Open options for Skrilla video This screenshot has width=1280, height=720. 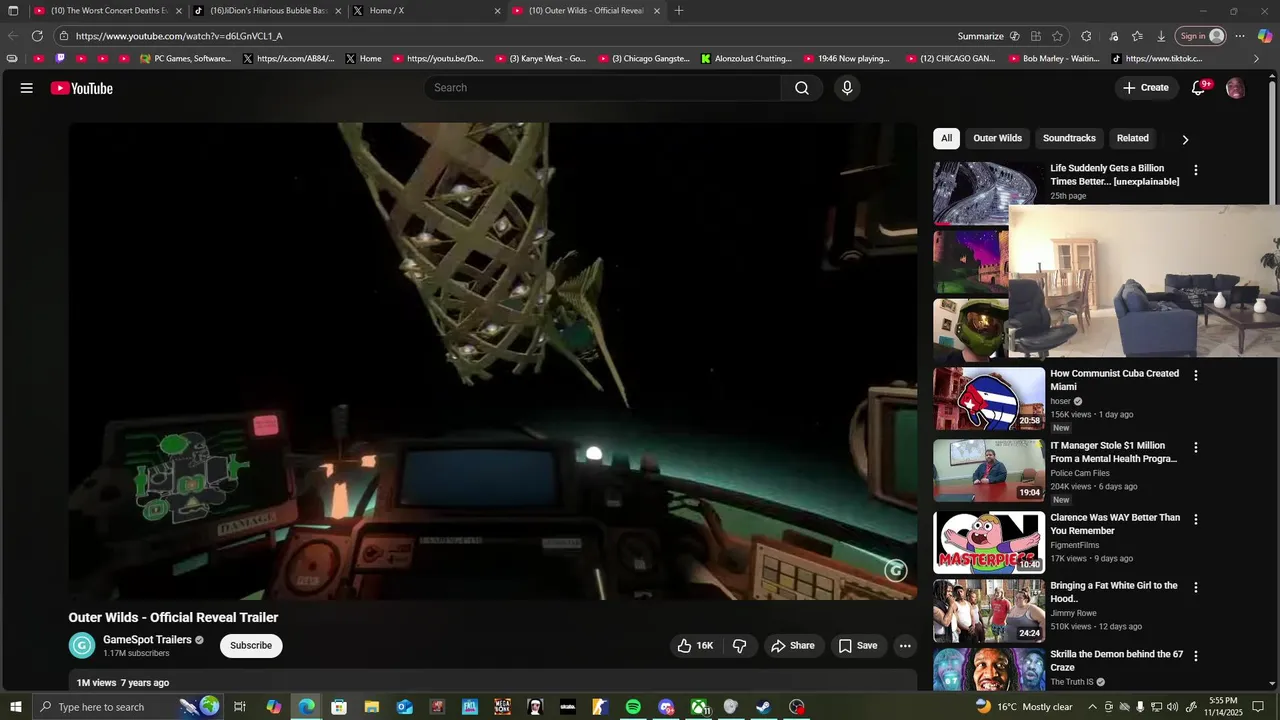(1195, 655)
